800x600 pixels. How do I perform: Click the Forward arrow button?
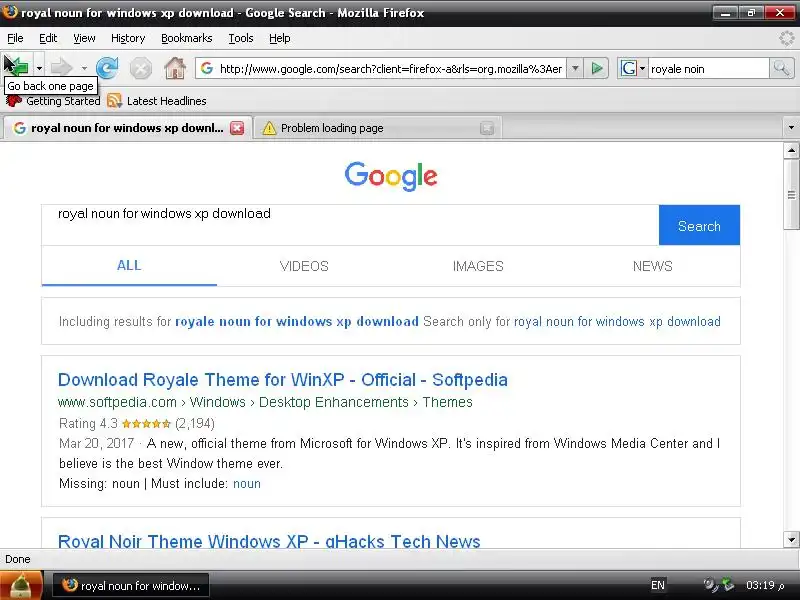pos(62,67)
